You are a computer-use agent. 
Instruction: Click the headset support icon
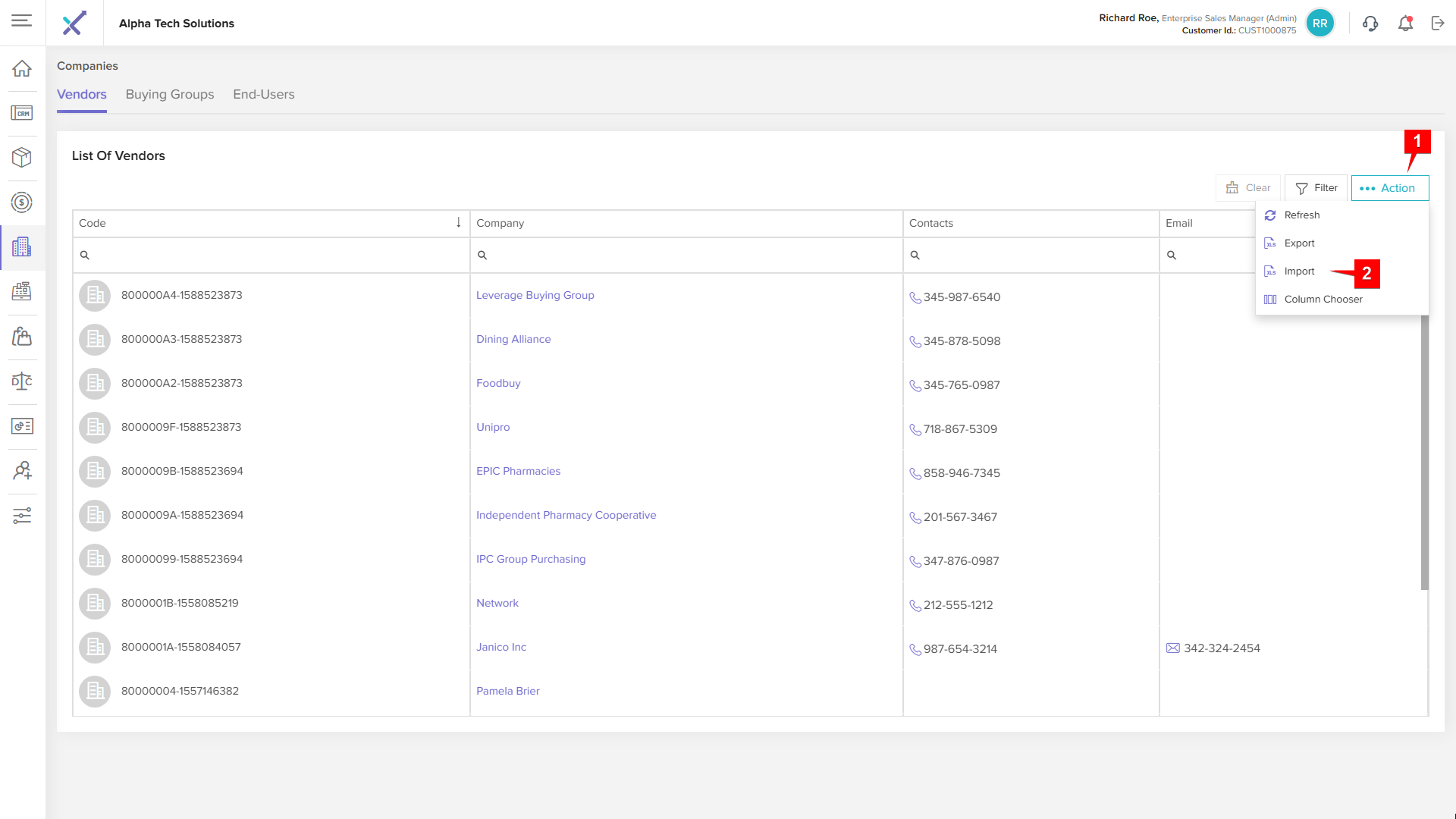point(1370,23)
